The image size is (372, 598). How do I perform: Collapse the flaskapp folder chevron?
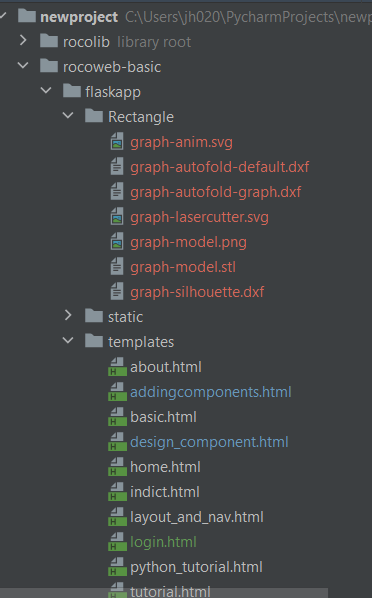(46, 91)
